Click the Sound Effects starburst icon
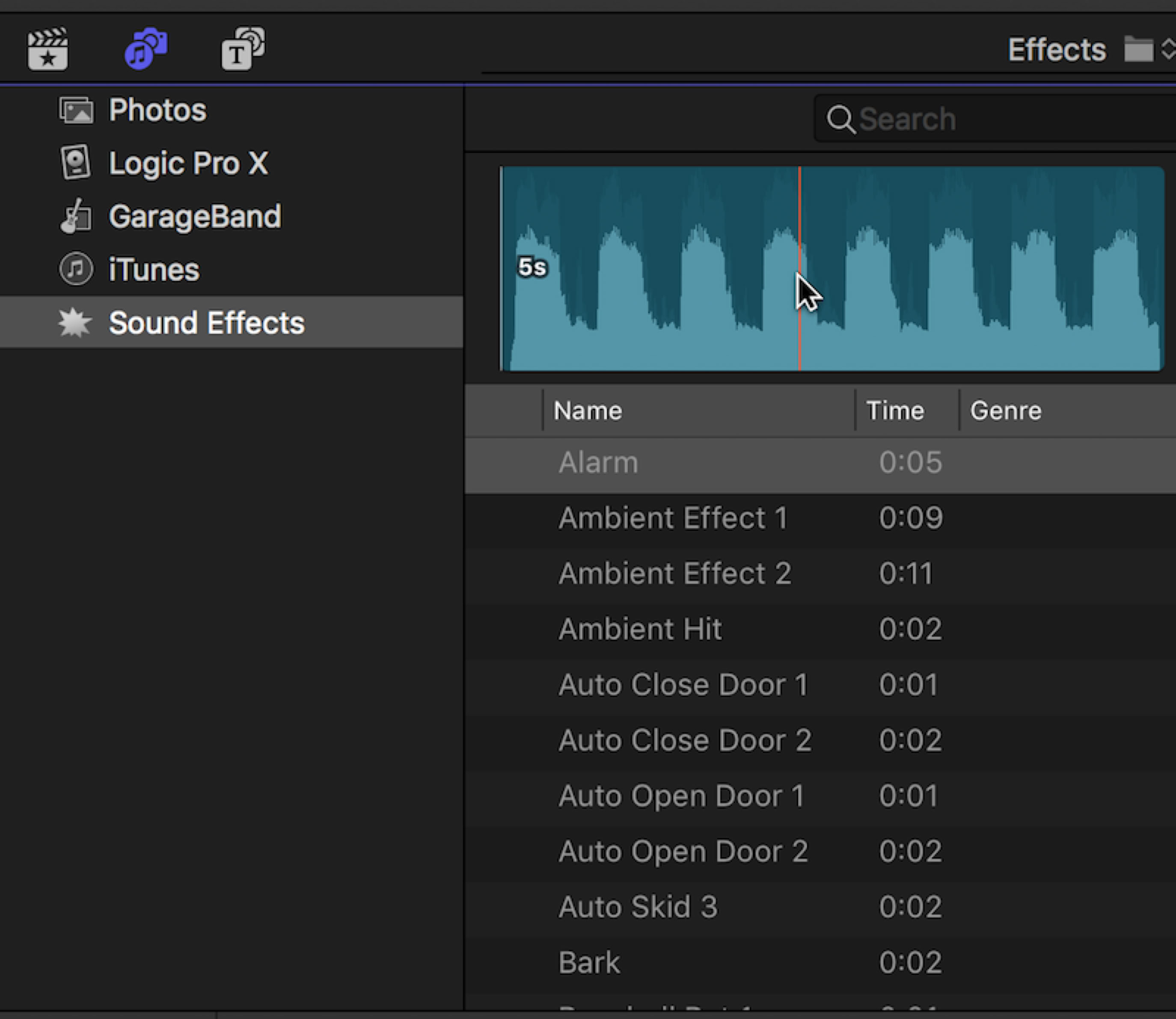This screenshot has height=1019, width=1176. coord(74,322)
